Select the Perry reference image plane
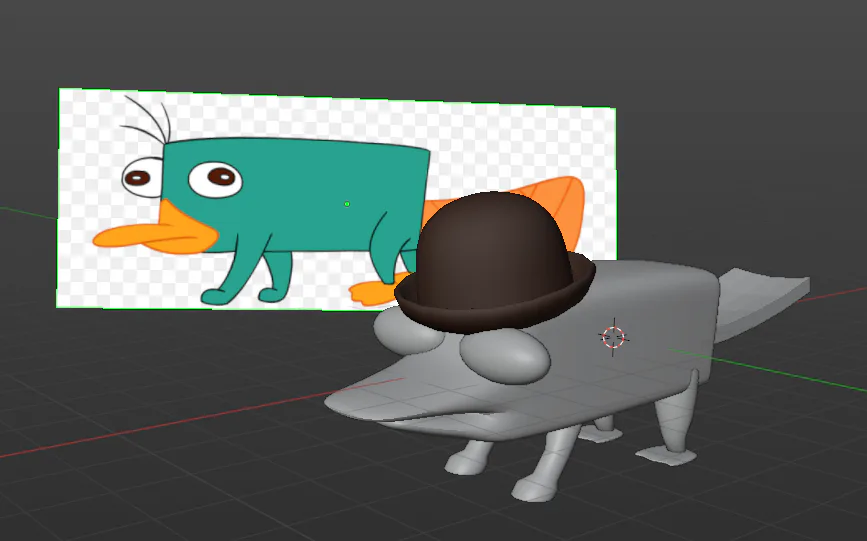 (336, 199)
